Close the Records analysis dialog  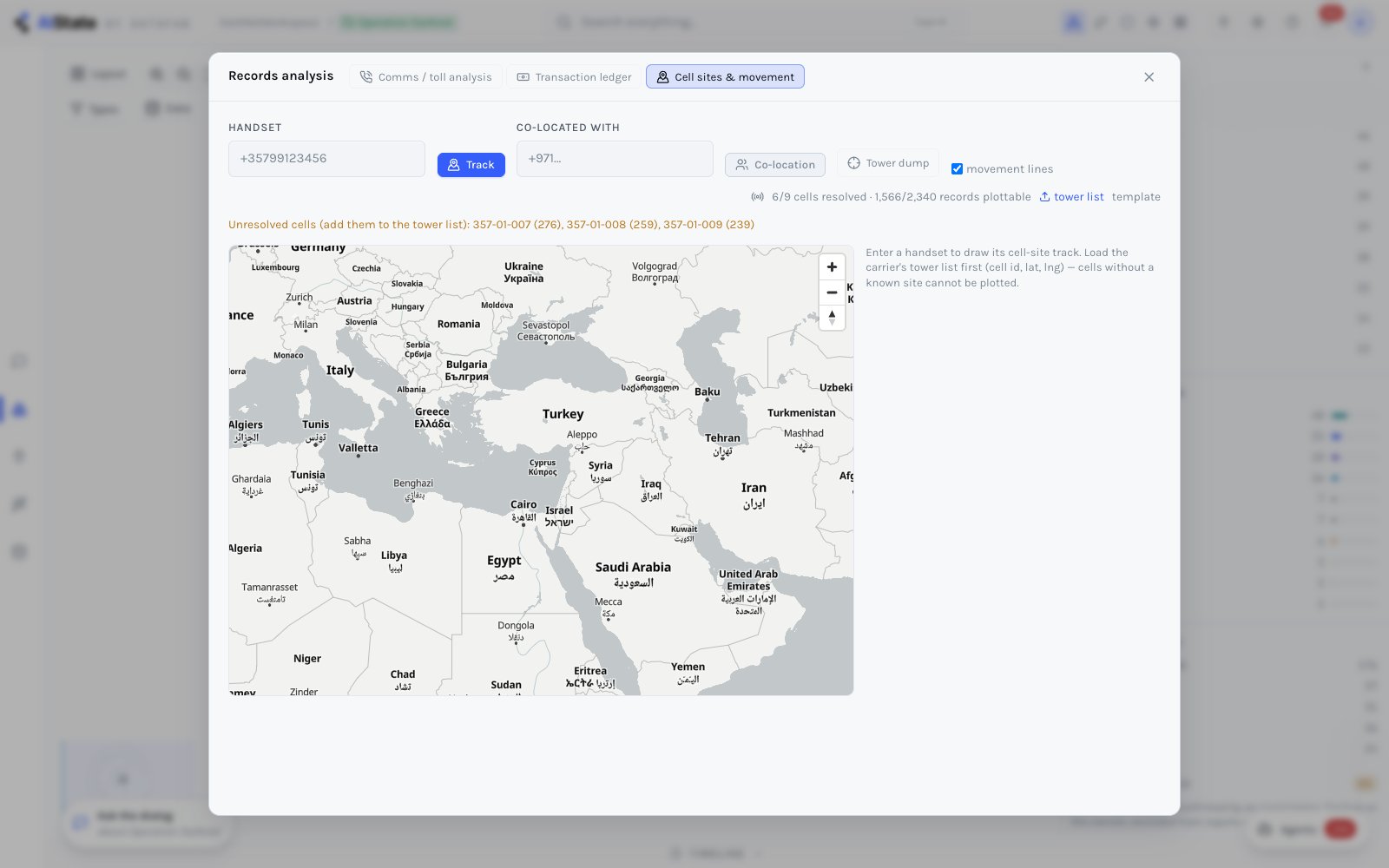pyautogui.click(x=1149, y=77)
